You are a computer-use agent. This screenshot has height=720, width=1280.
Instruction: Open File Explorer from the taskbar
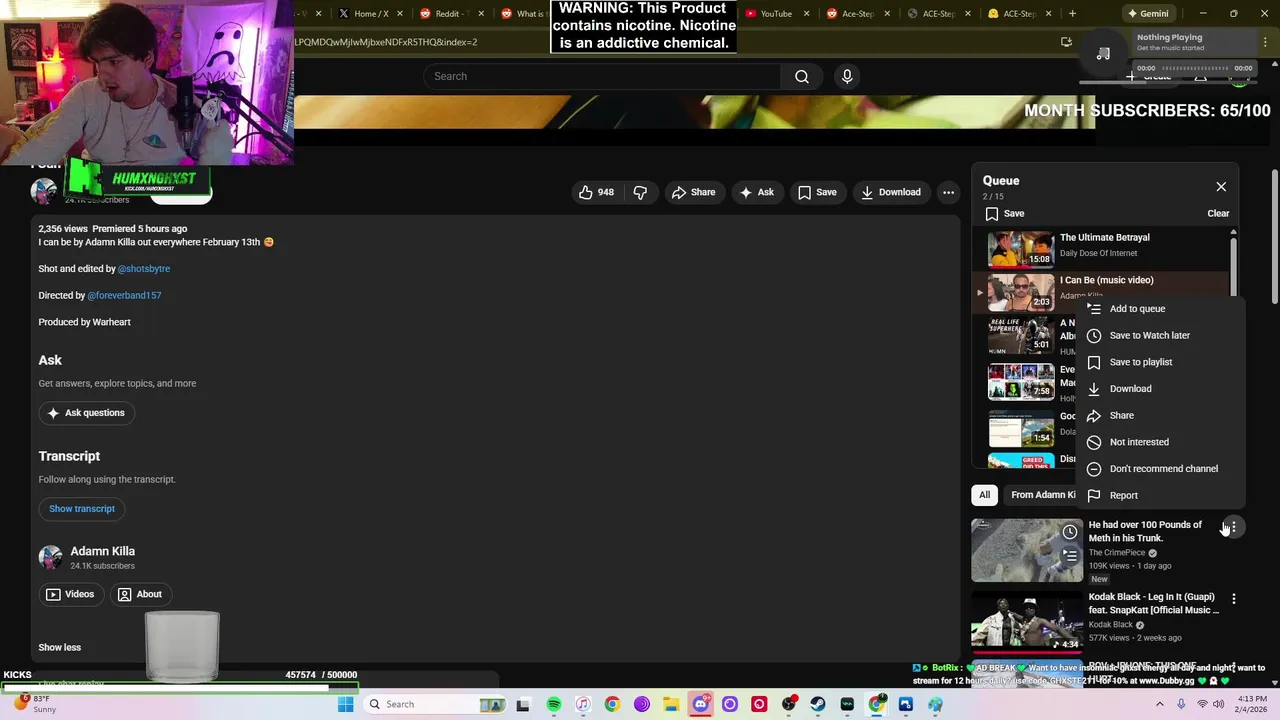click(x=671, y=704)
